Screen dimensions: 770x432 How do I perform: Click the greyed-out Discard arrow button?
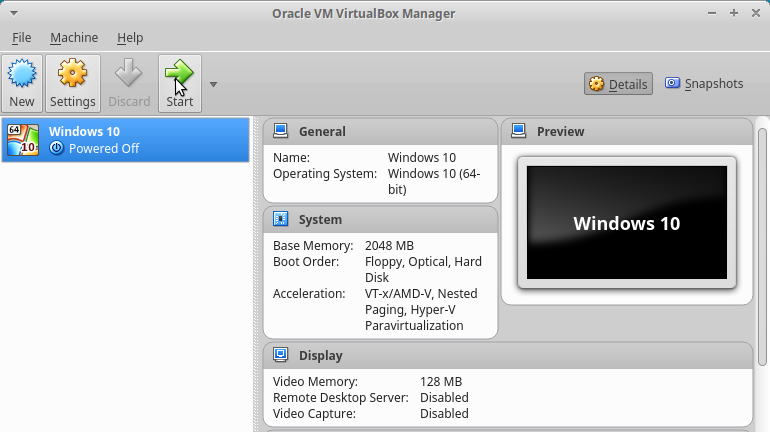click(x=129, y=83)
